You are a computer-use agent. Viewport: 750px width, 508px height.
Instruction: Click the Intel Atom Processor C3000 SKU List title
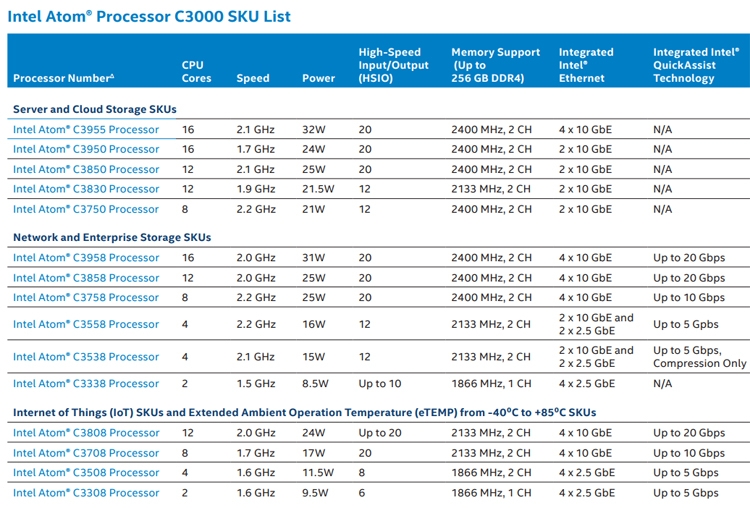coord(149,16)
